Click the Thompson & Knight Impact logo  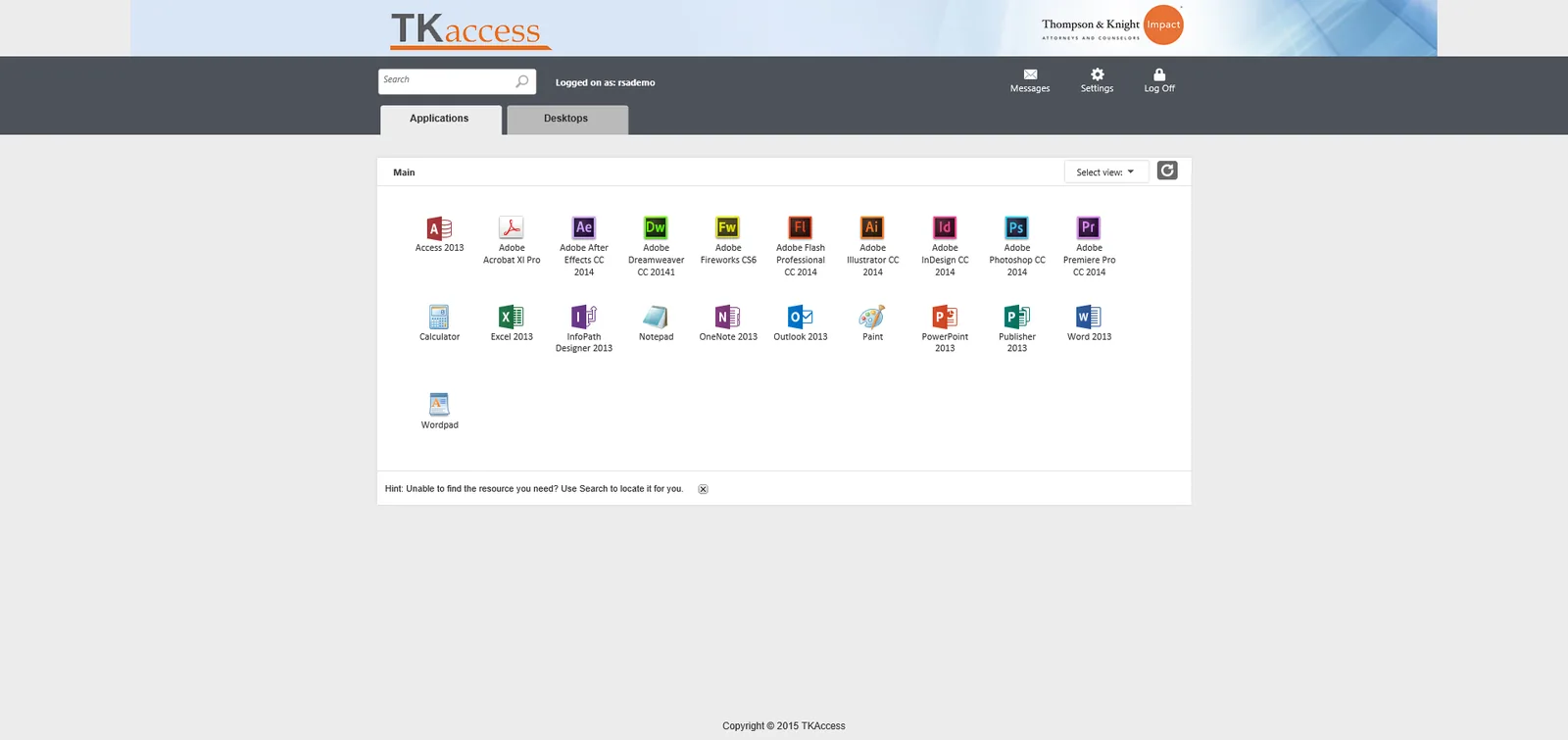pos(1112,25)
